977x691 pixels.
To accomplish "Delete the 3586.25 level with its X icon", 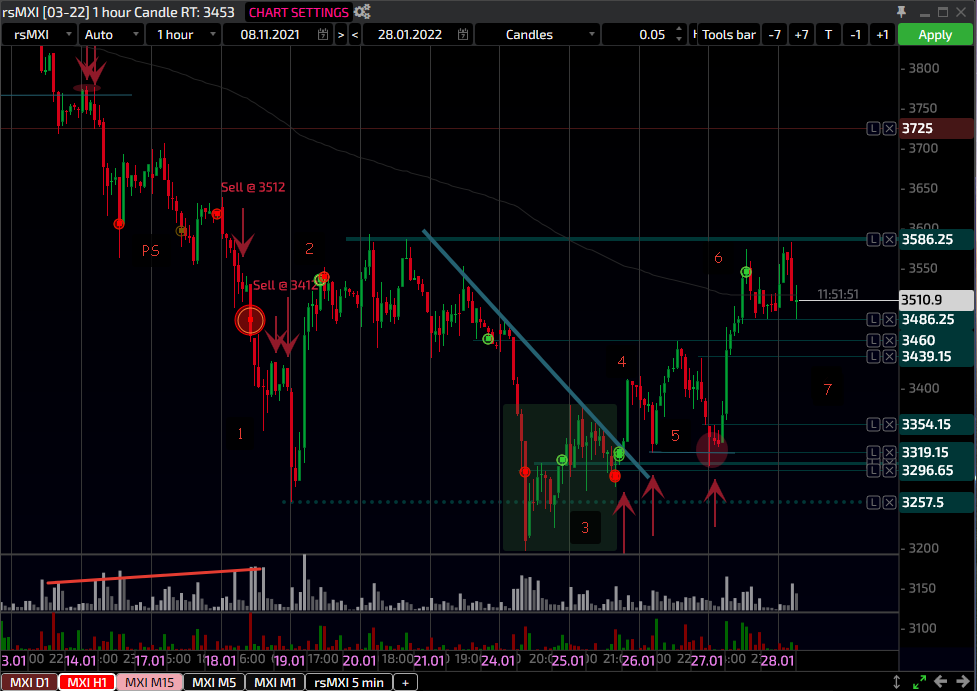I will pyautogui.click(x=890, y=239).
